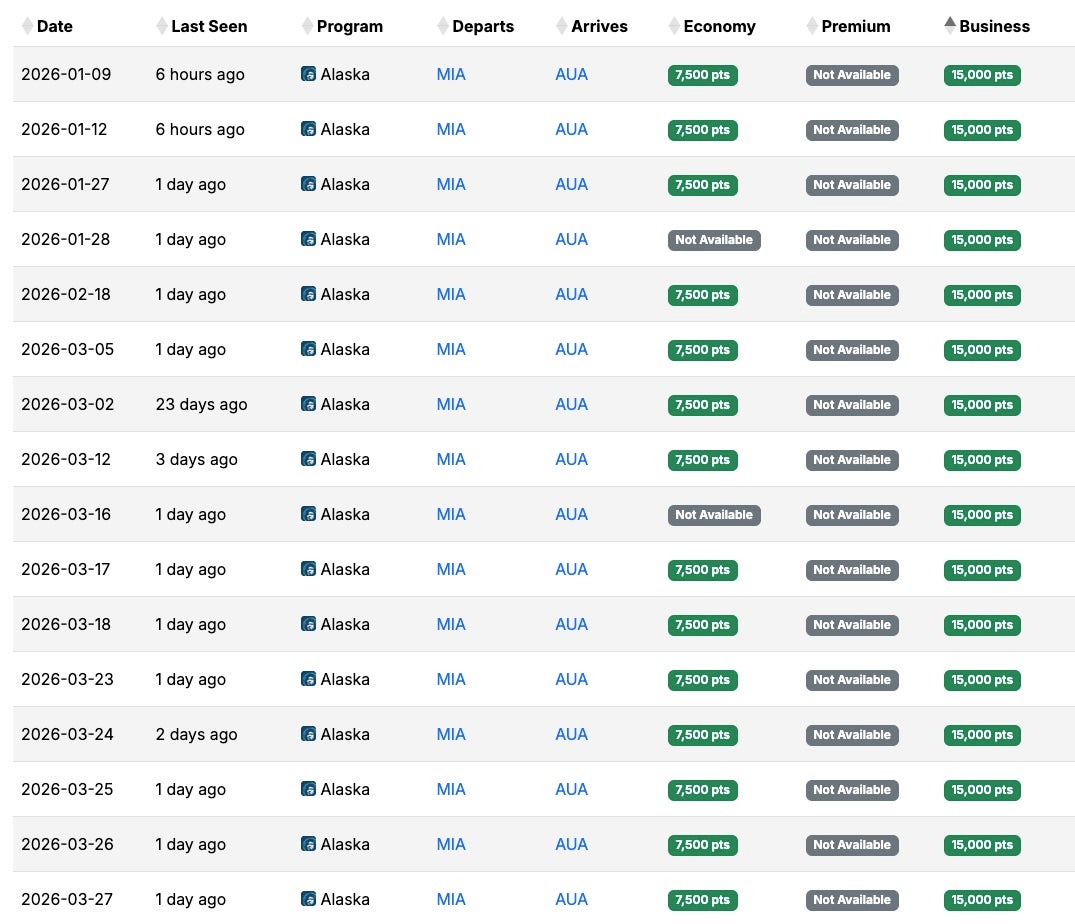Click Alaska program icon in 2026-01-09 row
The image size is (1075, 924).
pyautogui.click(x=308, y=74)
